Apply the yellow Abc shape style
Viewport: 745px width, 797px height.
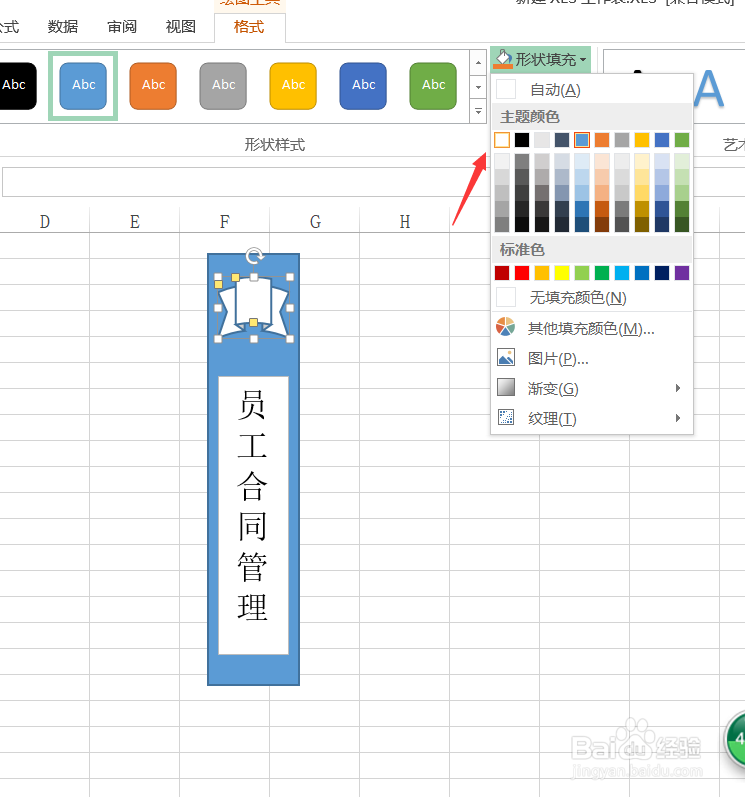click(293, 85)
